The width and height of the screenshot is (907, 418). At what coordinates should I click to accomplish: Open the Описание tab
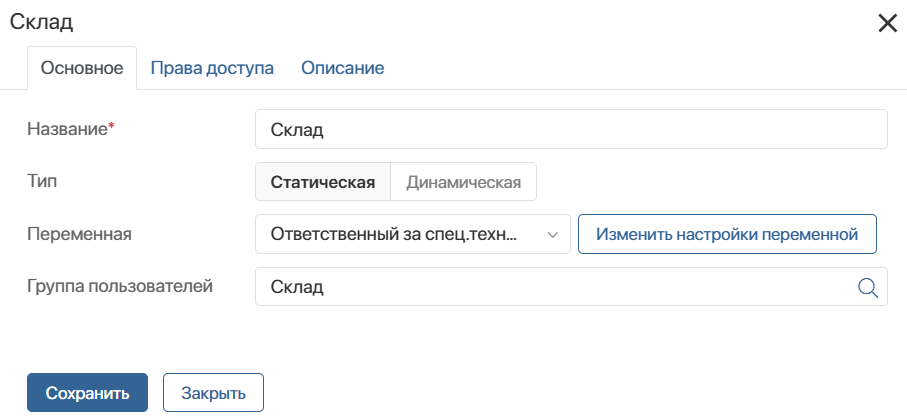(342, 68)
